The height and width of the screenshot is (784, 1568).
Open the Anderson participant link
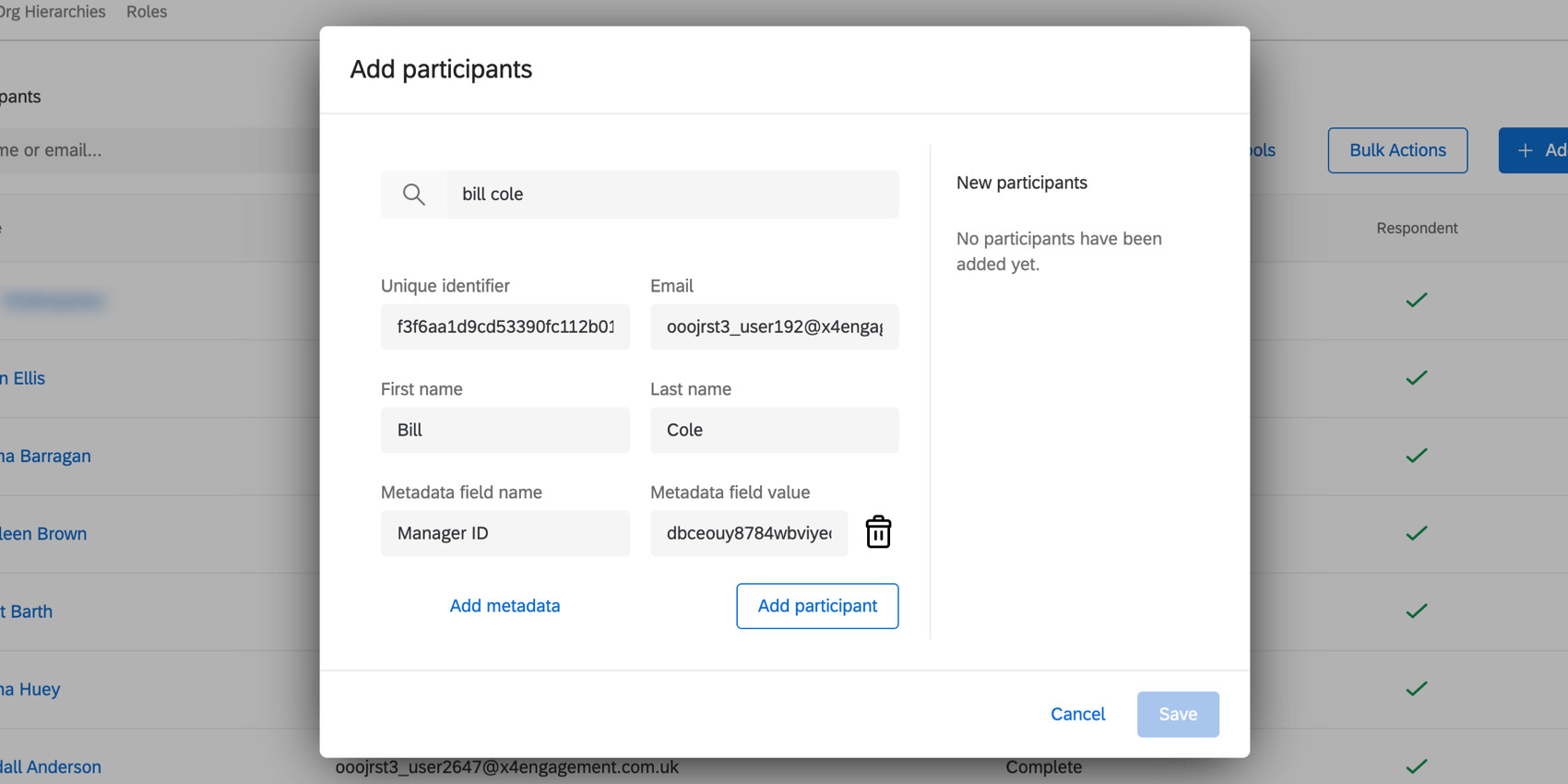coord(52,766)
